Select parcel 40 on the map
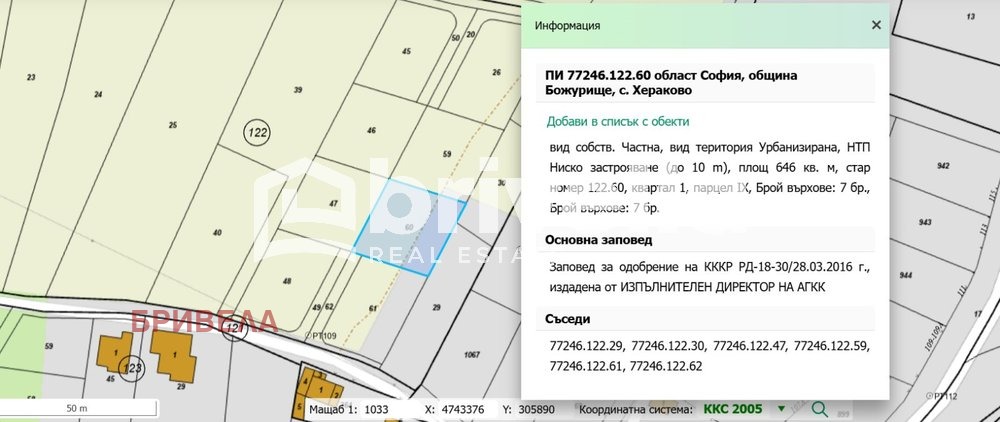This screenshot has height=422, width=1000. pyautogui.click(x=217, y=233)
